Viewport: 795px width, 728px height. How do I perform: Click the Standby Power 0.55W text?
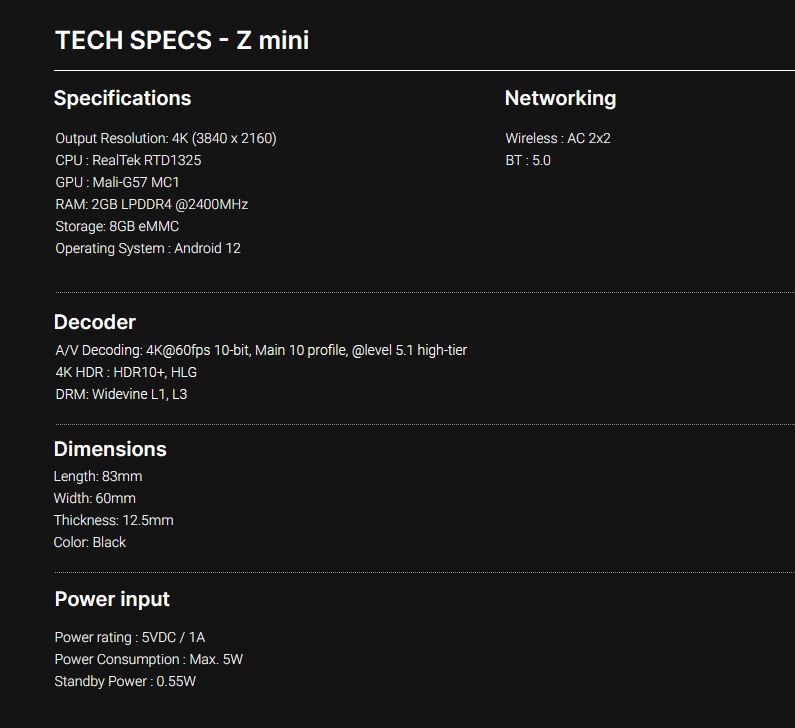pyautogui.click(x=125, y=681)
